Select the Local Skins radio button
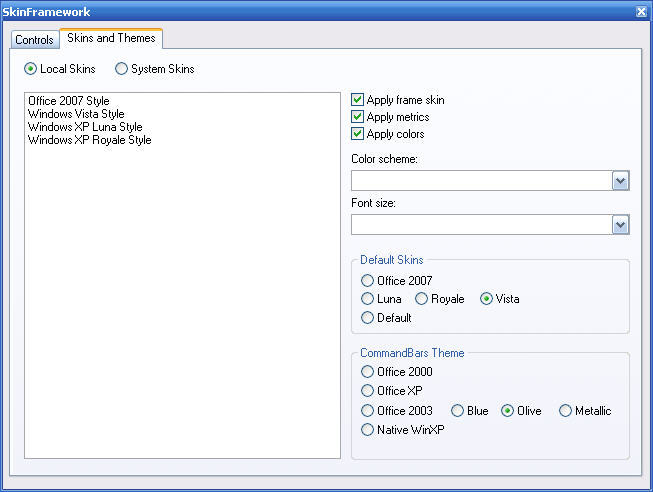653x492 pixels. coord(30,69)
